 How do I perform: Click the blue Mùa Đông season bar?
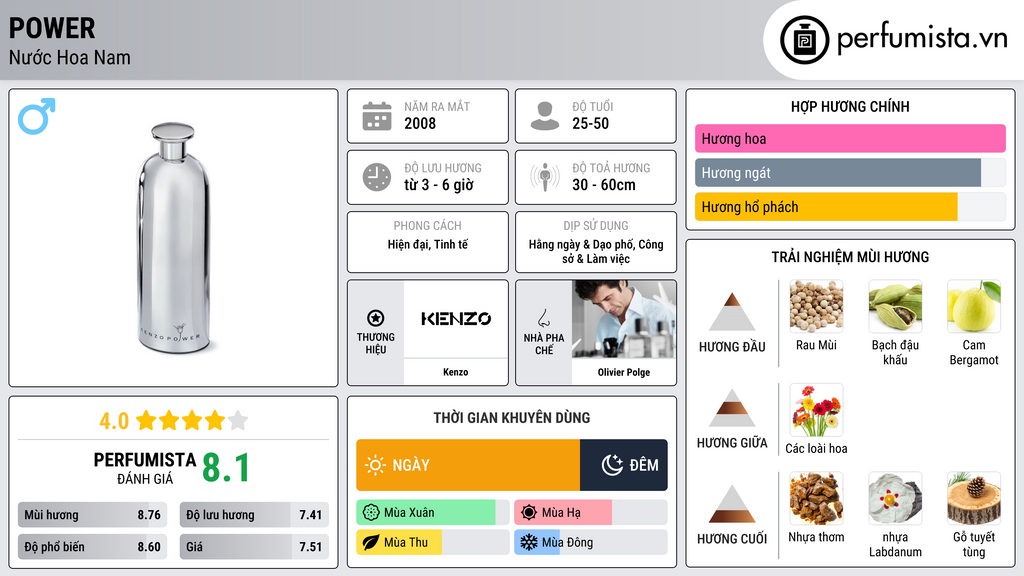pos(537,542)
